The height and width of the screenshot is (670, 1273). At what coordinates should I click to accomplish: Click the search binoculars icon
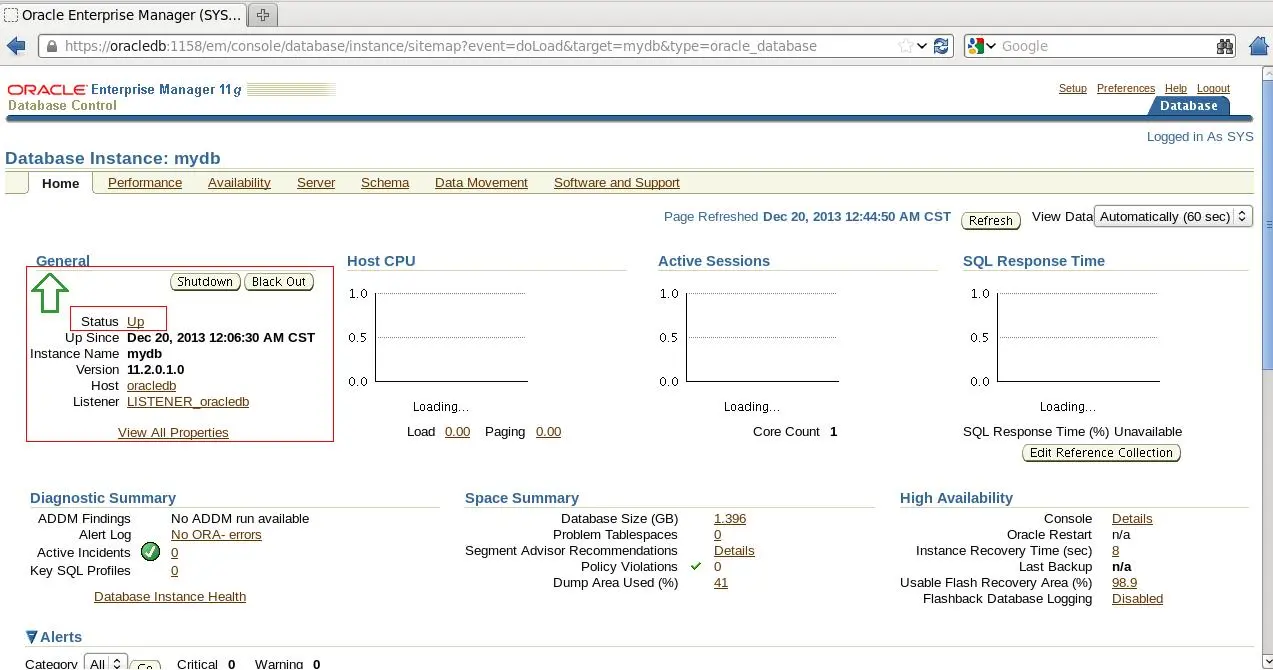1225,46
